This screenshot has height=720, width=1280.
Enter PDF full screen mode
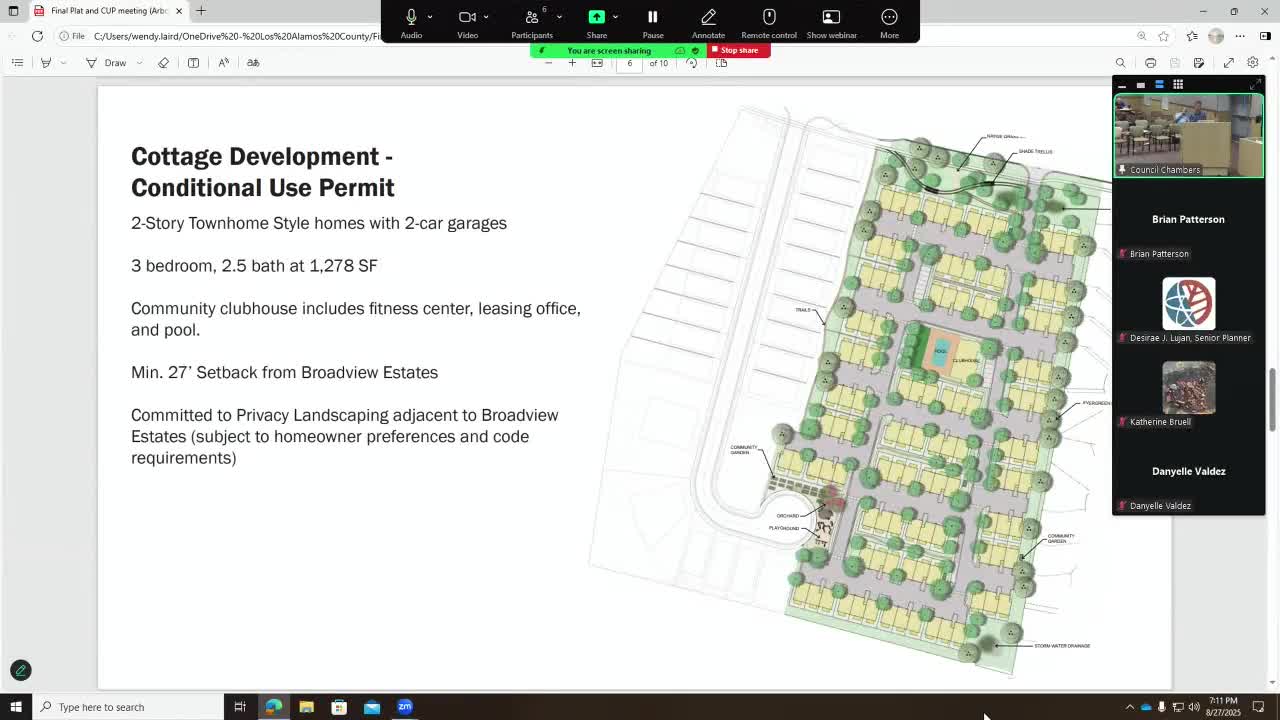[1228, 63]
